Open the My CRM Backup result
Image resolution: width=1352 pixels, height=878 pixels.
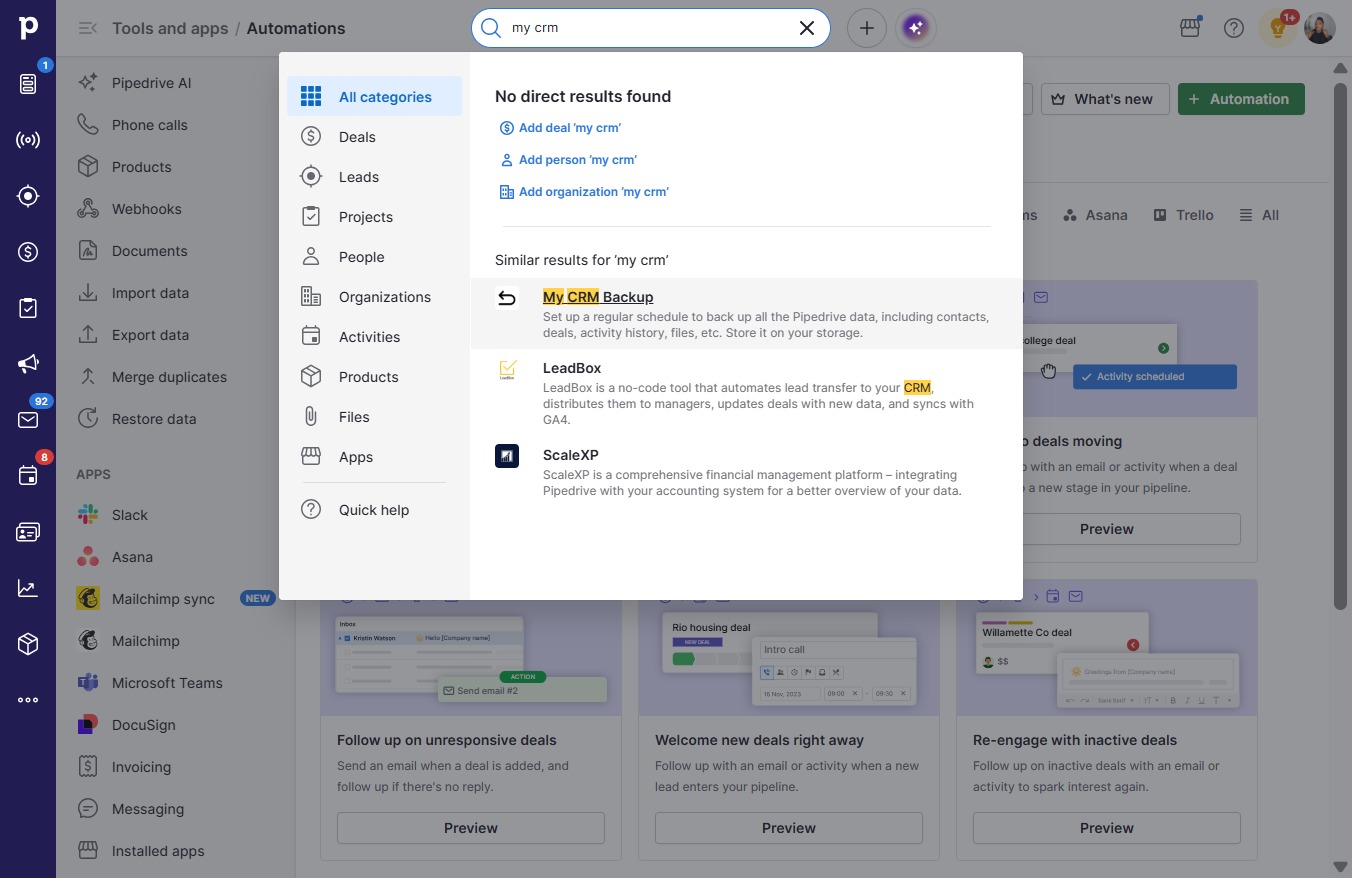pos(746,314)
